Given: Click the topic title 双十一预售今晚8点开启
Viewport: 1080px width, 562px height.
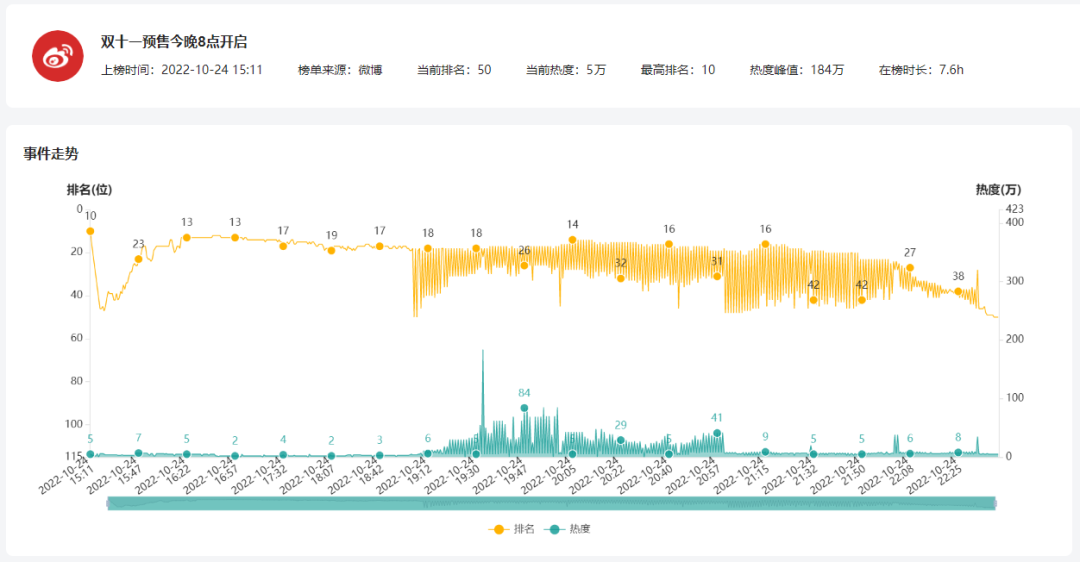Looking at the screenshot, I should click(174, 42).
